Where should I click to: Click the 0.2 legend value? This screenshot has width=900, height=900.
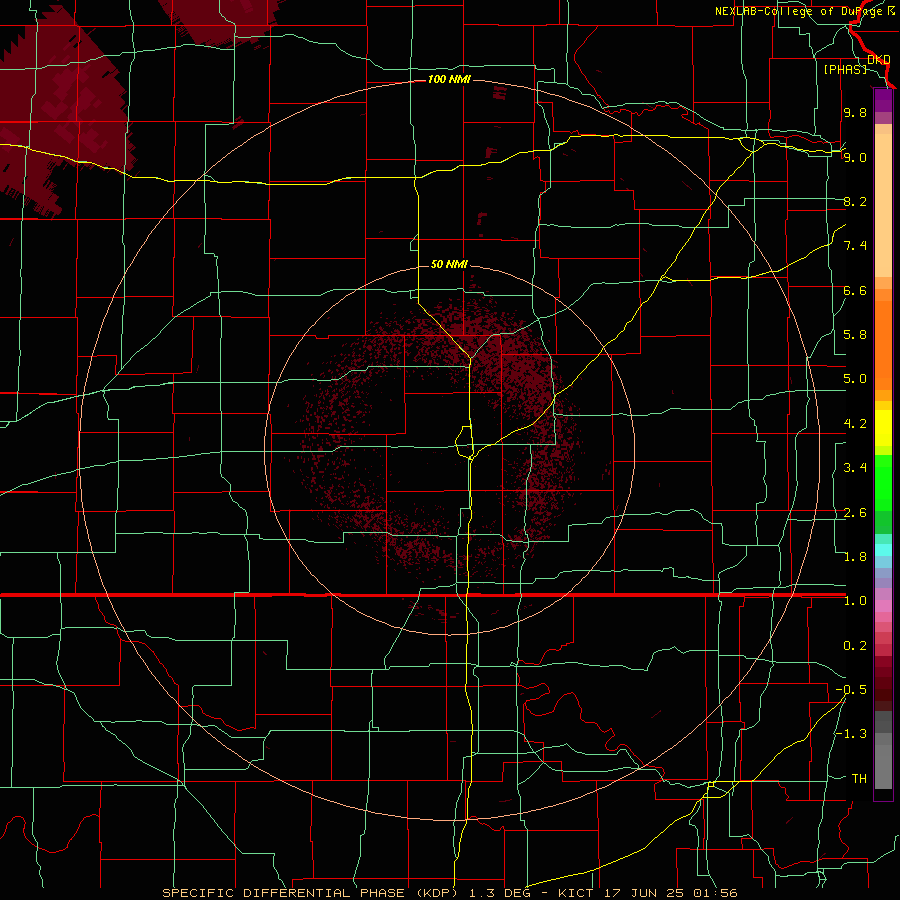(x=855, y=646)
